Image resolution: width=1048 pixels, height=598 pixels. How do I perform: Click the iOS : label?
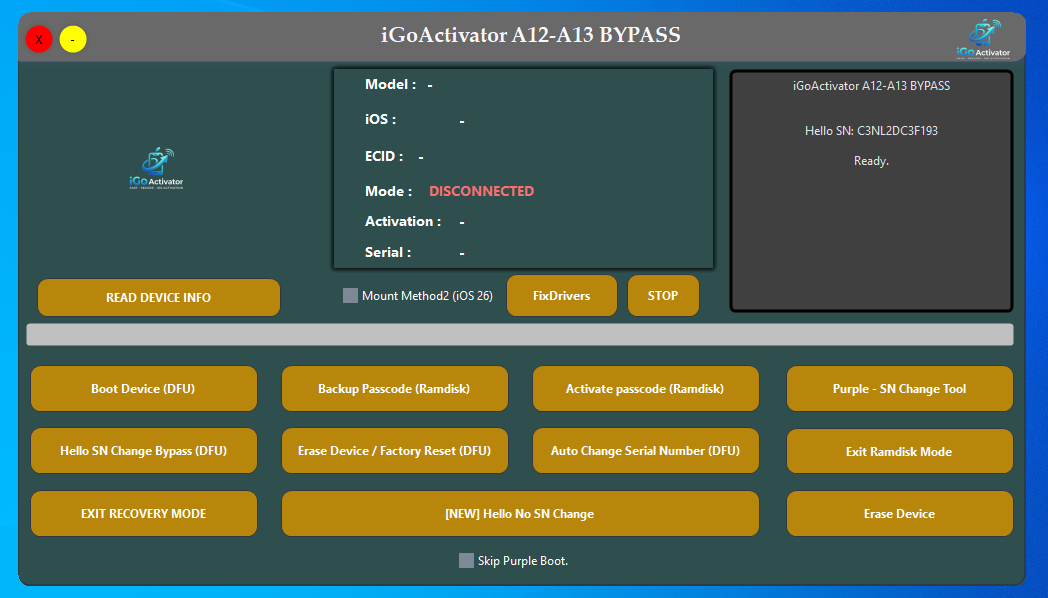tap(380, 120)
